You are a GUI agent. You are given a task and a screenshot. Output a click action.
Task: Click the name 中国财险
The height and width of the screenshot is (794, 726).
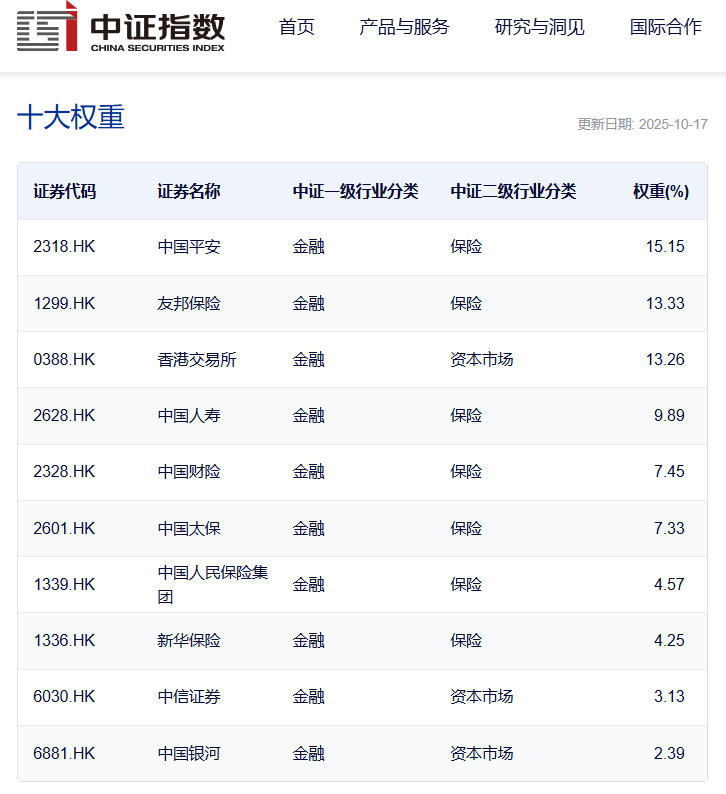point(189,471)
